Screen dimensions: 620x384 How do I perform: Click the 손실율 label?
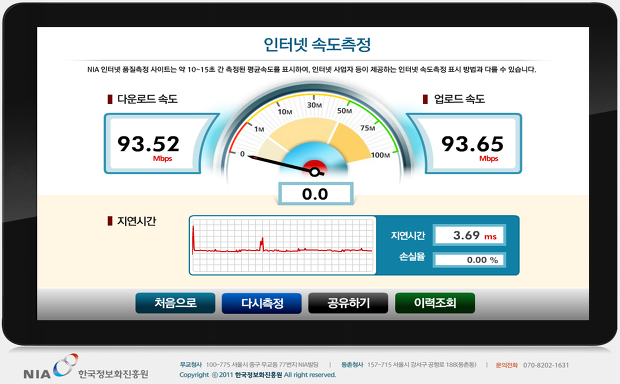coord(412,257)
